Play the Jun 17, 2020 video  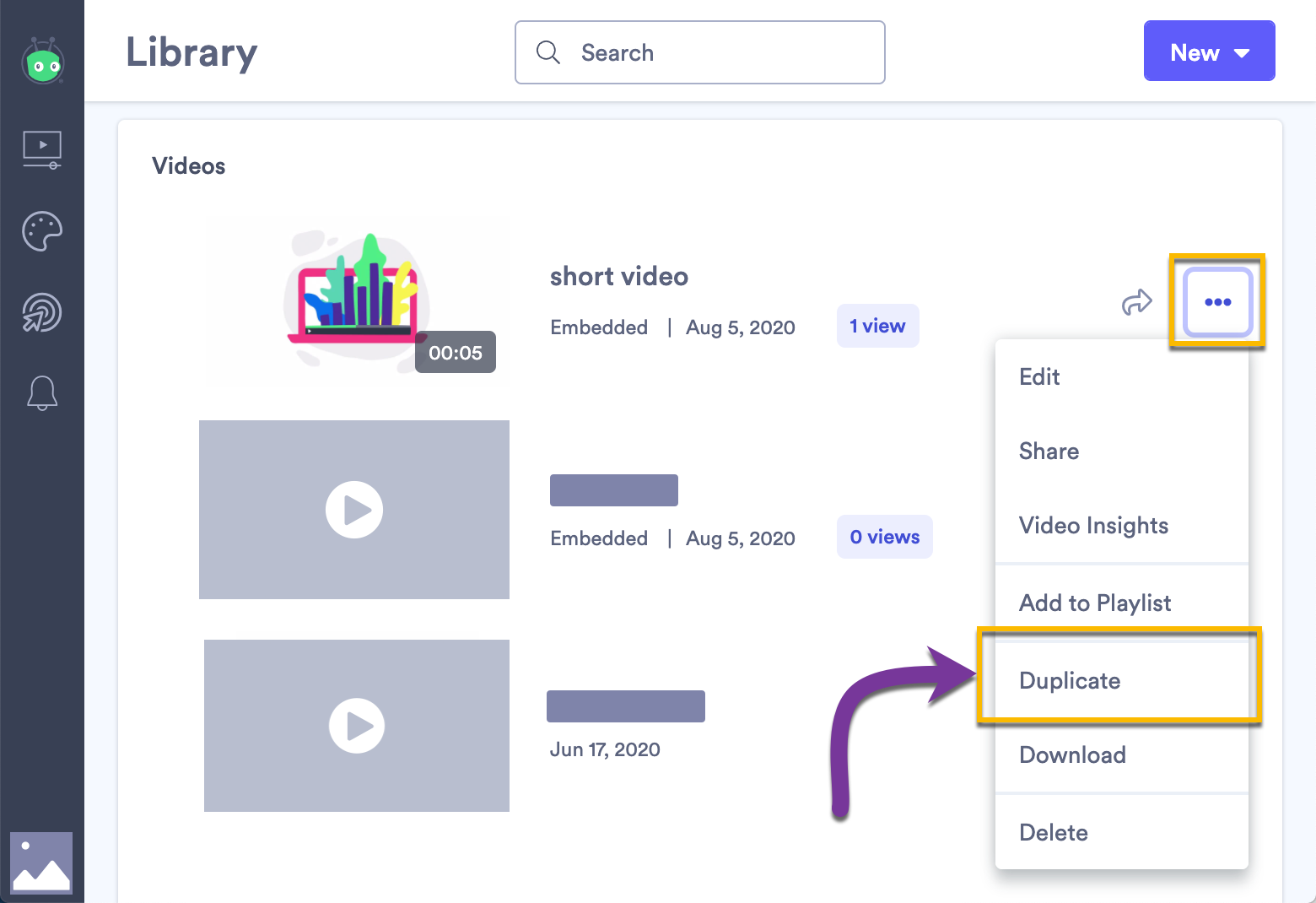tap(357, 726)
